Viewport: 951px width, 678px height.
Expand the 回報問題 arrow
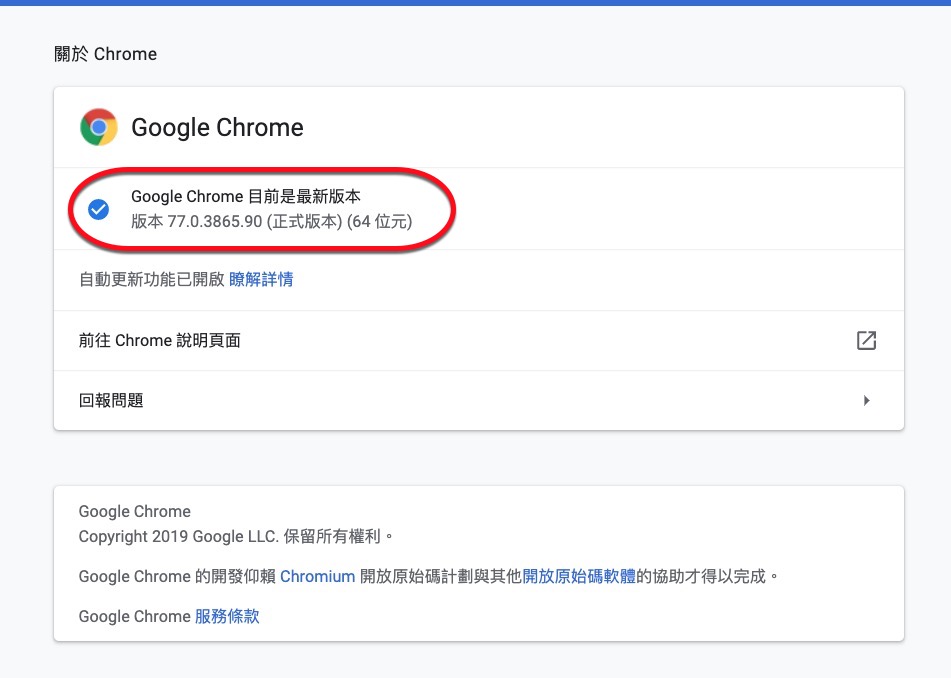[x=866, y=400]
